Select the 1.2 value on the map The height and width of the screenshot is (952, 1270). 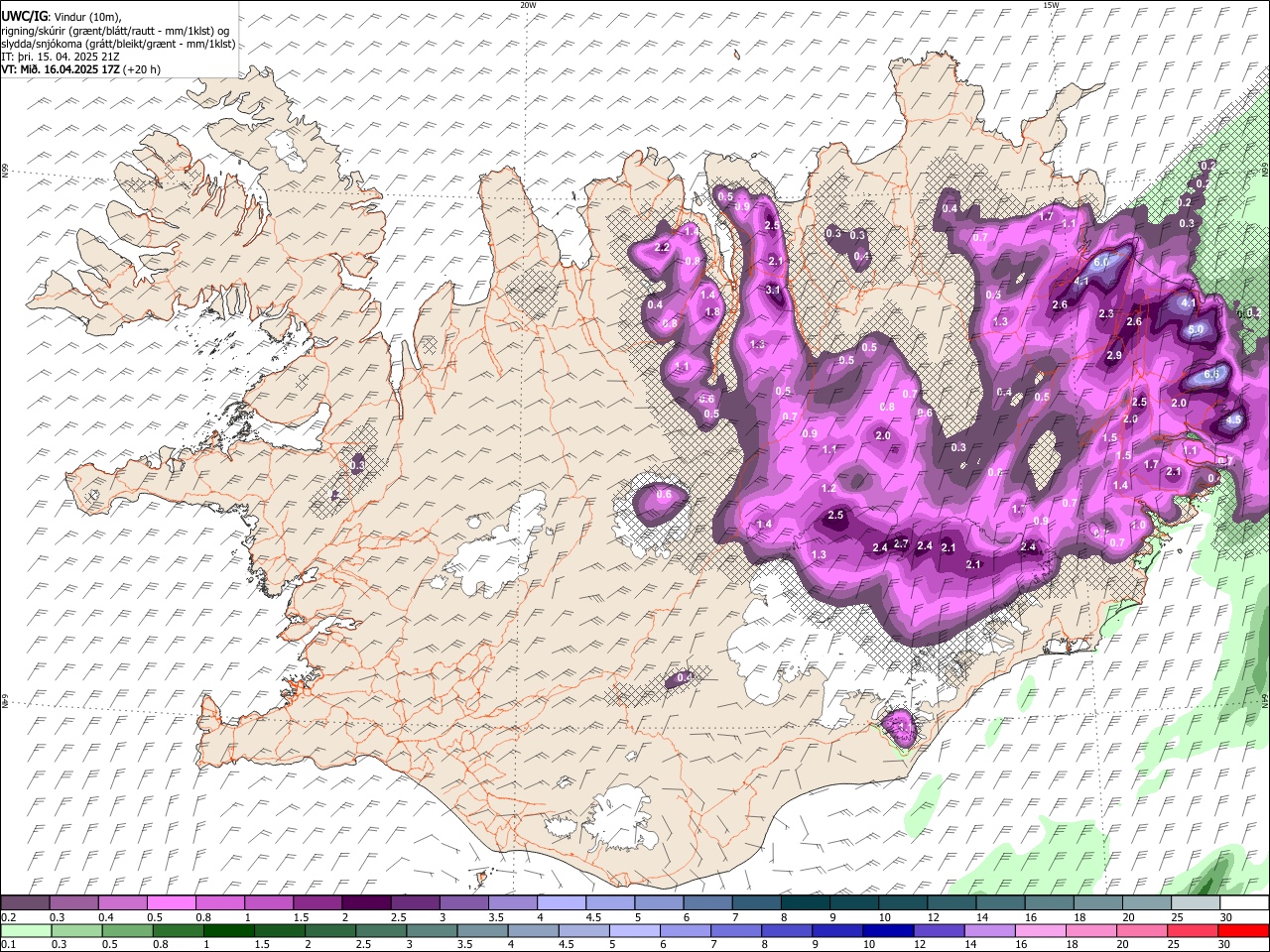pos(828,489)
